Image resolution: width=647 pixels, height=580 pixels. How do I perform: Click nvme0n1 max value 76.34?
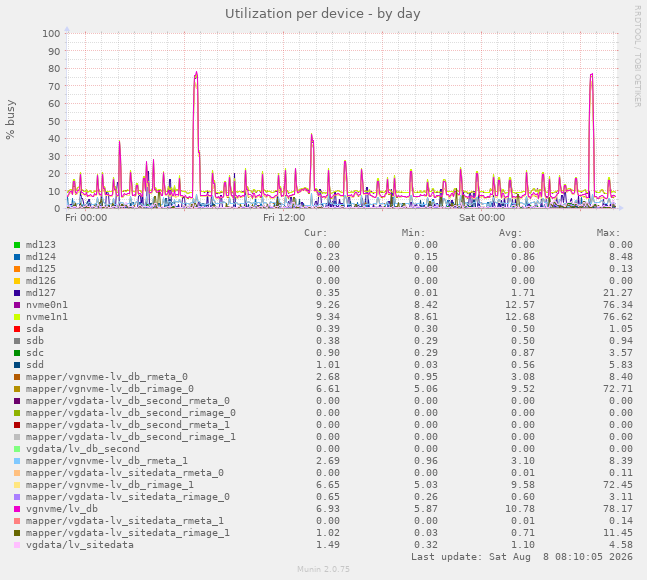[x=618, y=305]
